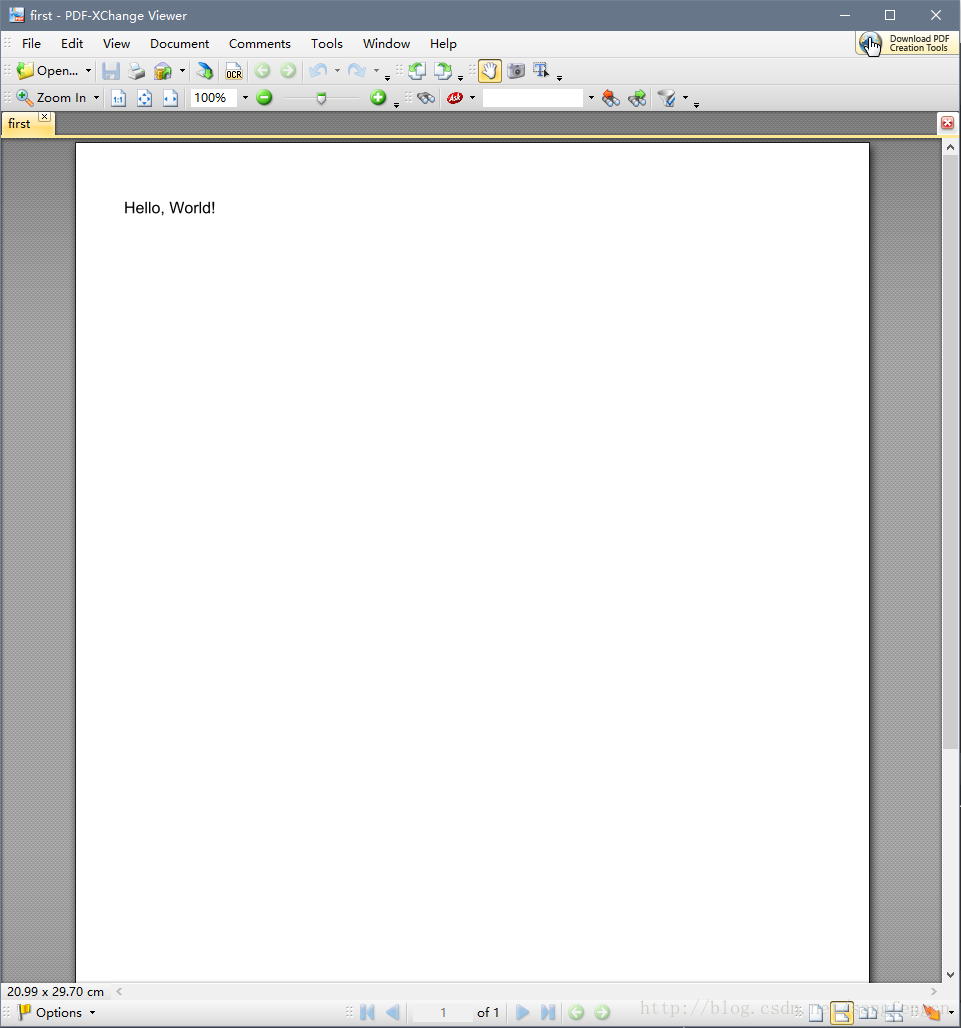Open a file with the Open button
Viewport: 961px width, 1028px height.
(x=47, y=71)
